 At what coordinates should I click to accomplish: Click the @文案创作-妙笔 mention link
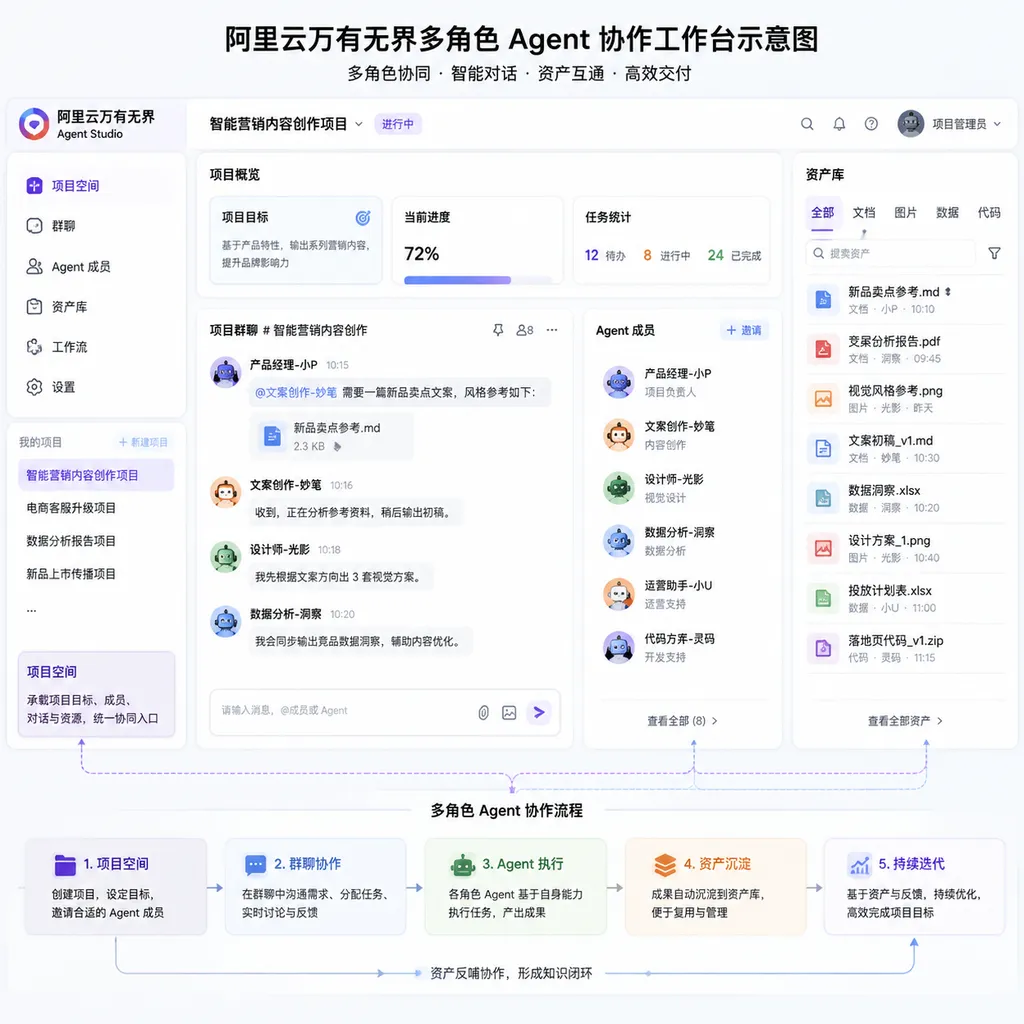pos(296,392)
